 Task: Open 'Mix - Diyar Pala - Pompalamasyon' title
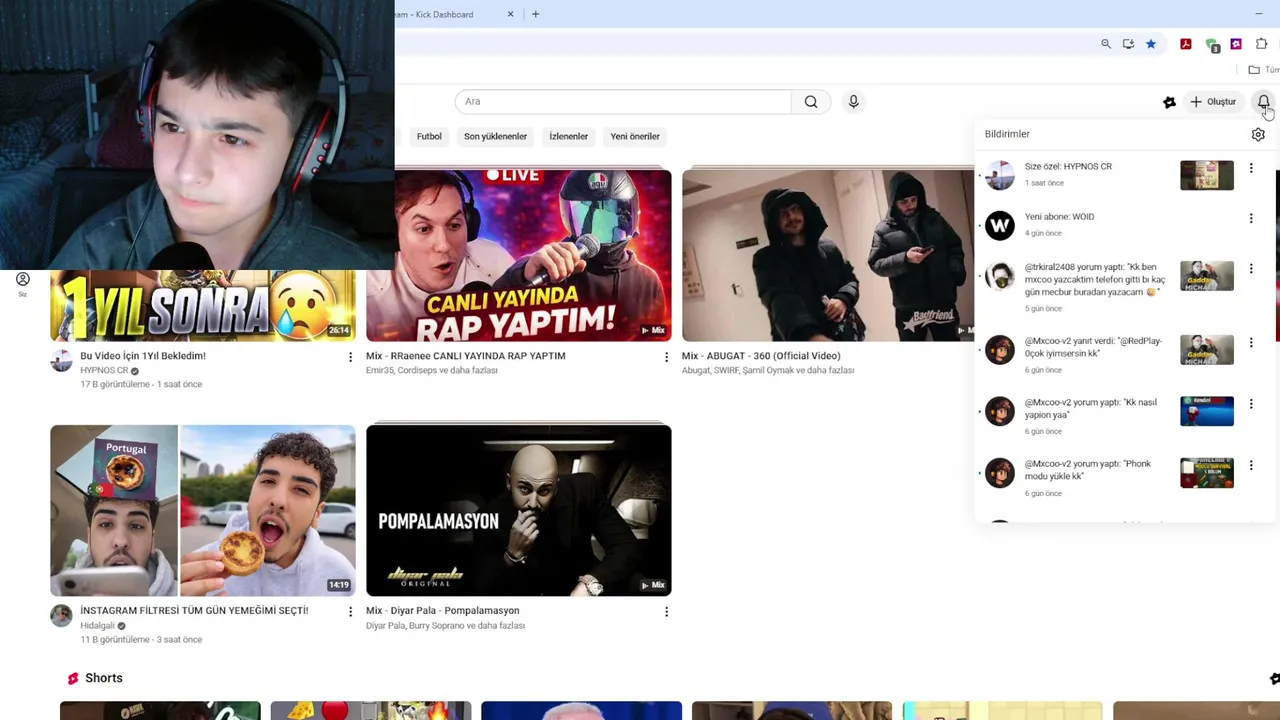443,611
